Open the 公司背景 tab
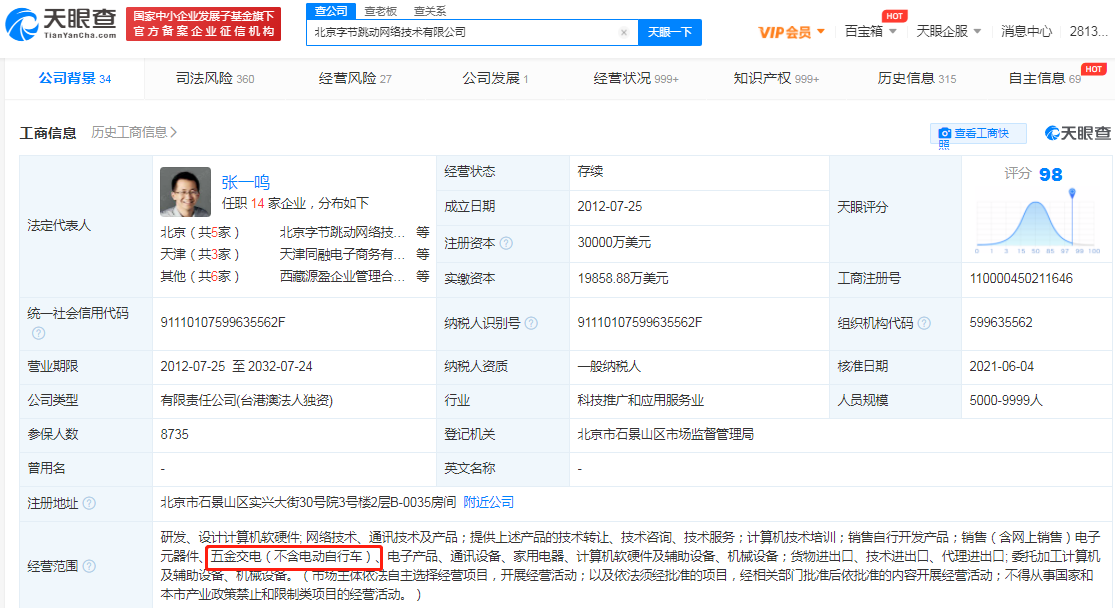The width and height of the screenshot is (1115, 608). click(x=75, y=78)
